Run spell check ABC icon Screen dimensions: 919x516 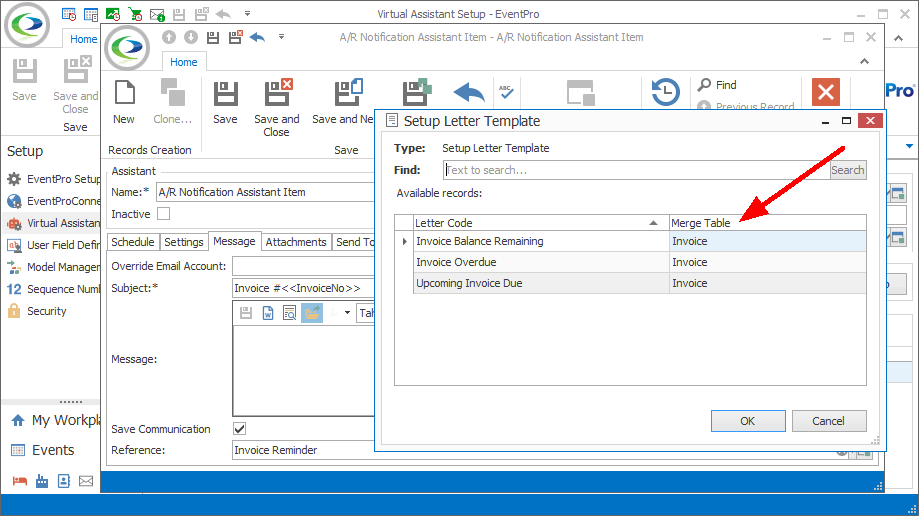click(x=506, y=91)
